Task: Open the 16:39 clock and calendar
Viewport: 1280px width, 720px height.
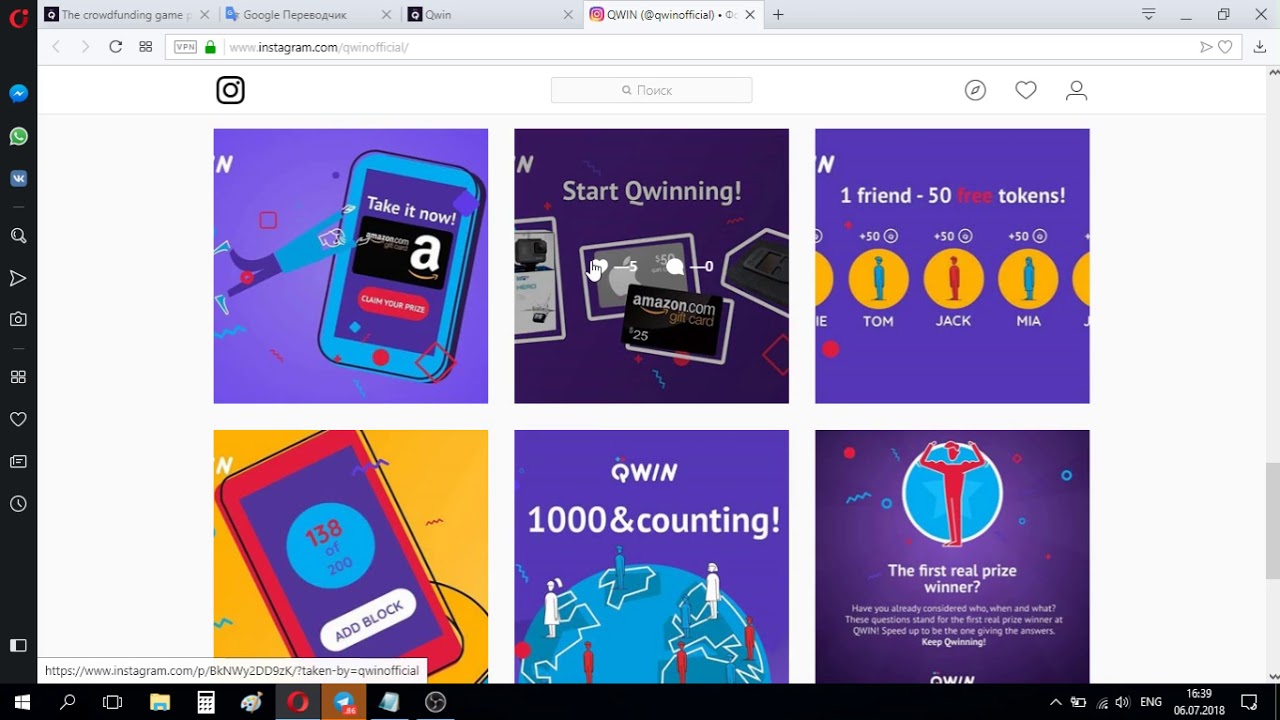Action: coord(1199,702)
